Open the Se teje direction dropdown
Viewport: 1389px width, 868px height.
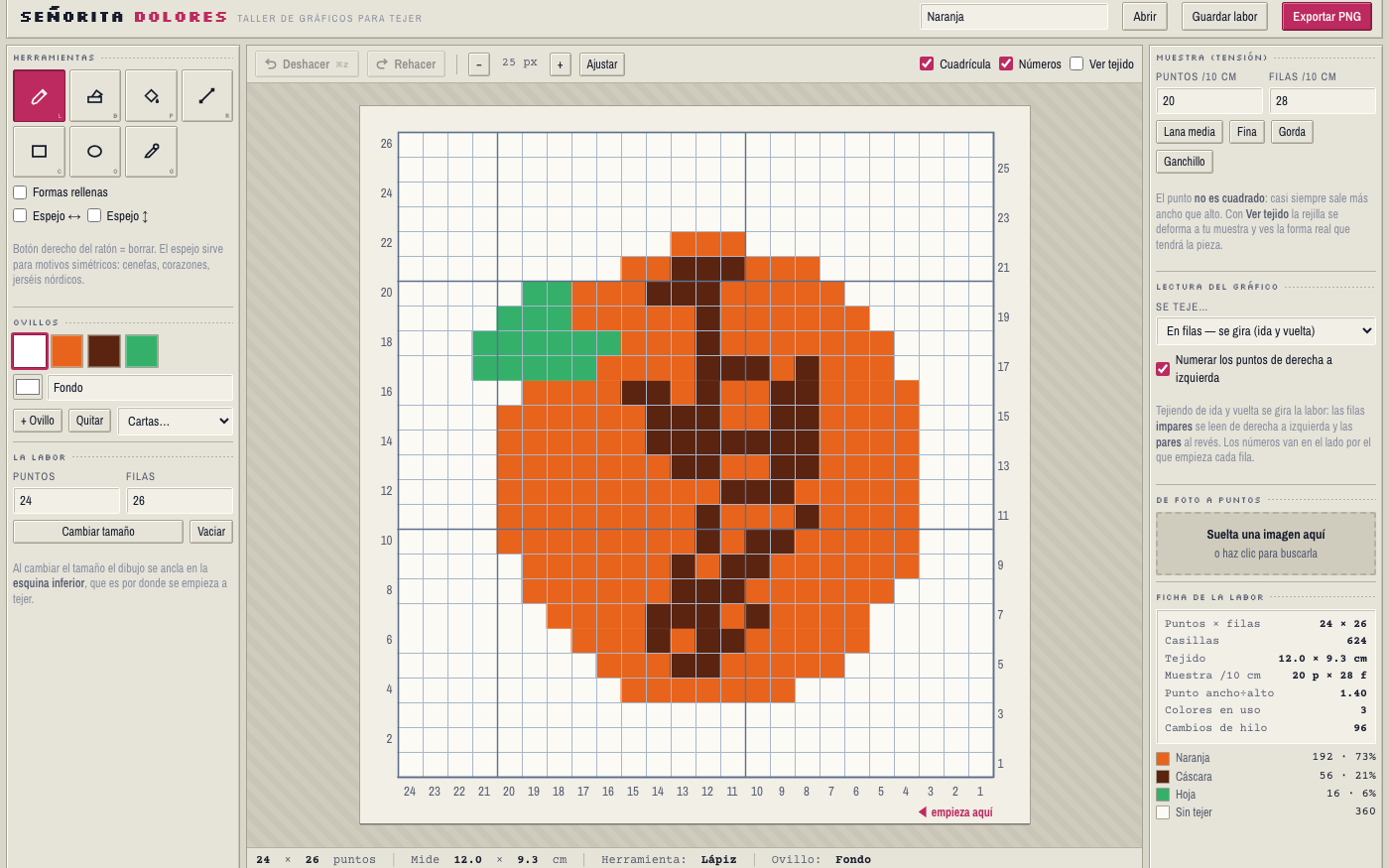[1266, 331]
